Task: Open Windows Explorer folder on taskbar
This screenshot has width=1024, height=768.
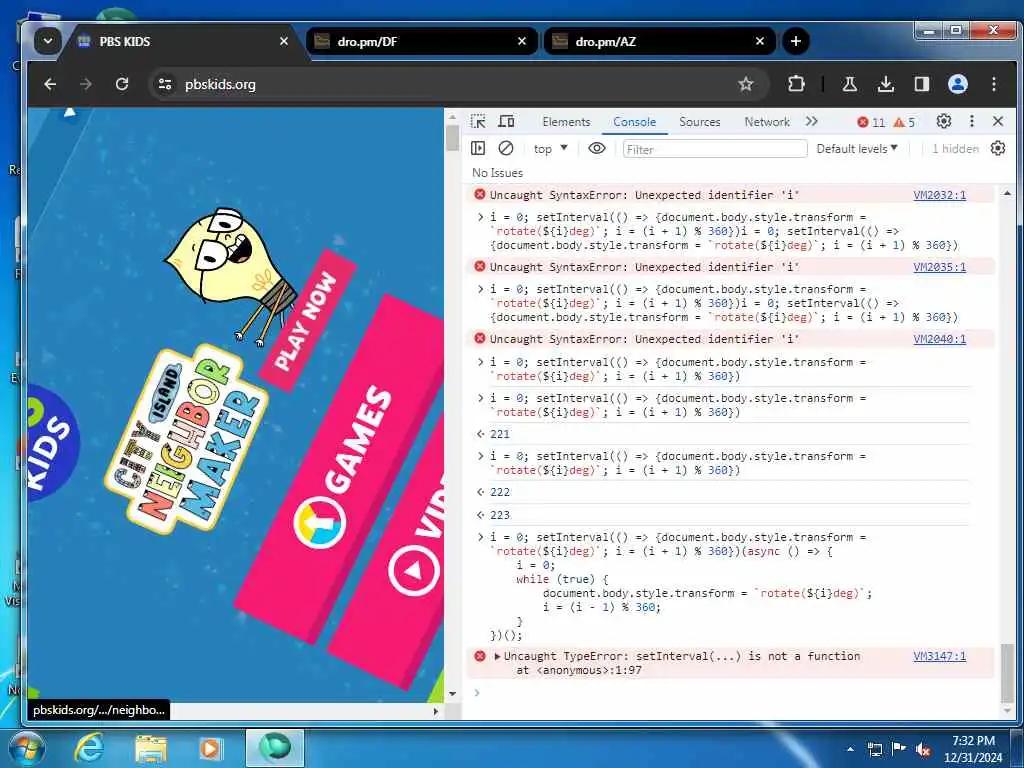Action: tap(151, 748)
